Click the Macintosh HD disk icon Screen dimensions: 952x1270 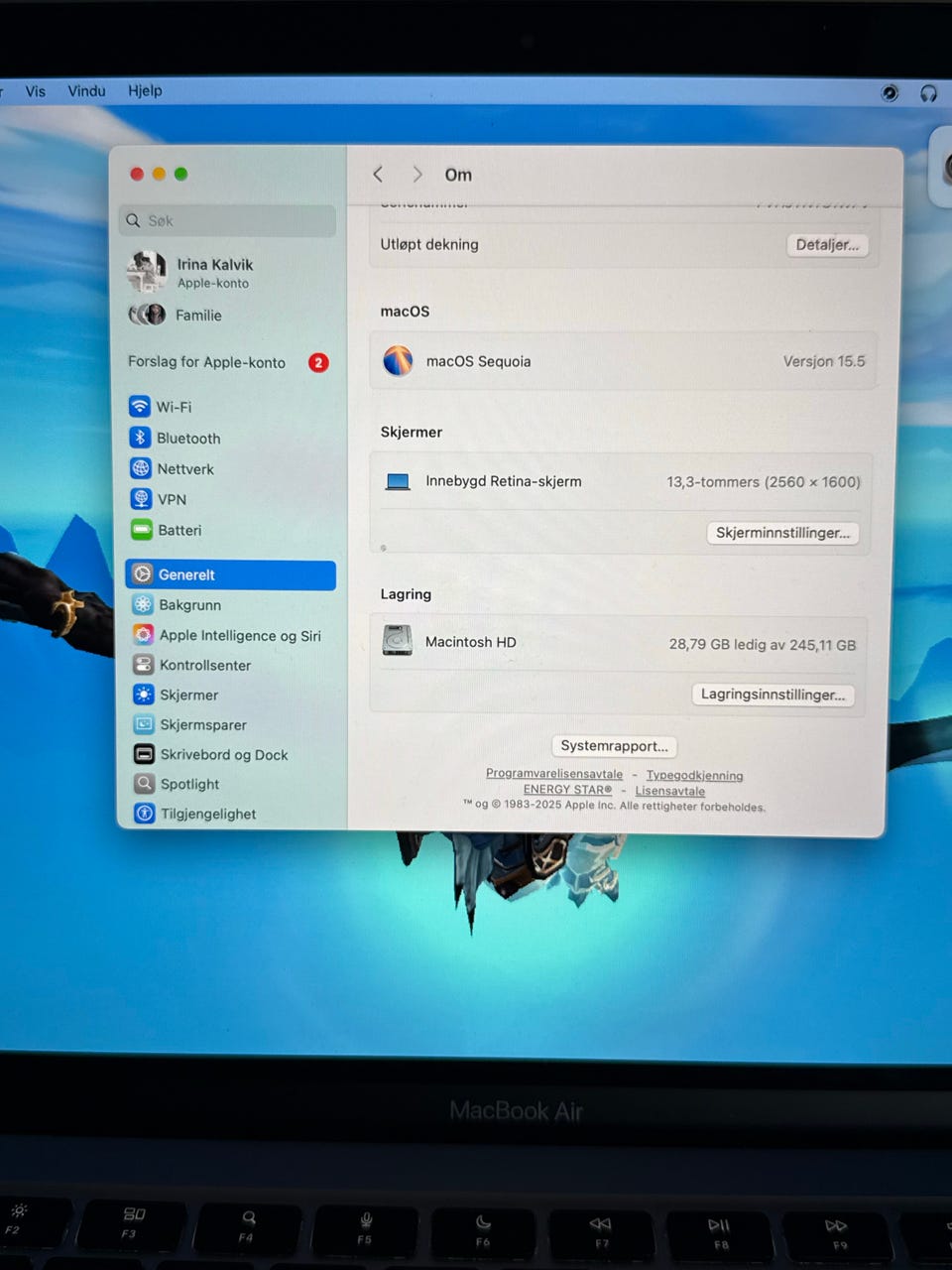pos(398,641)
